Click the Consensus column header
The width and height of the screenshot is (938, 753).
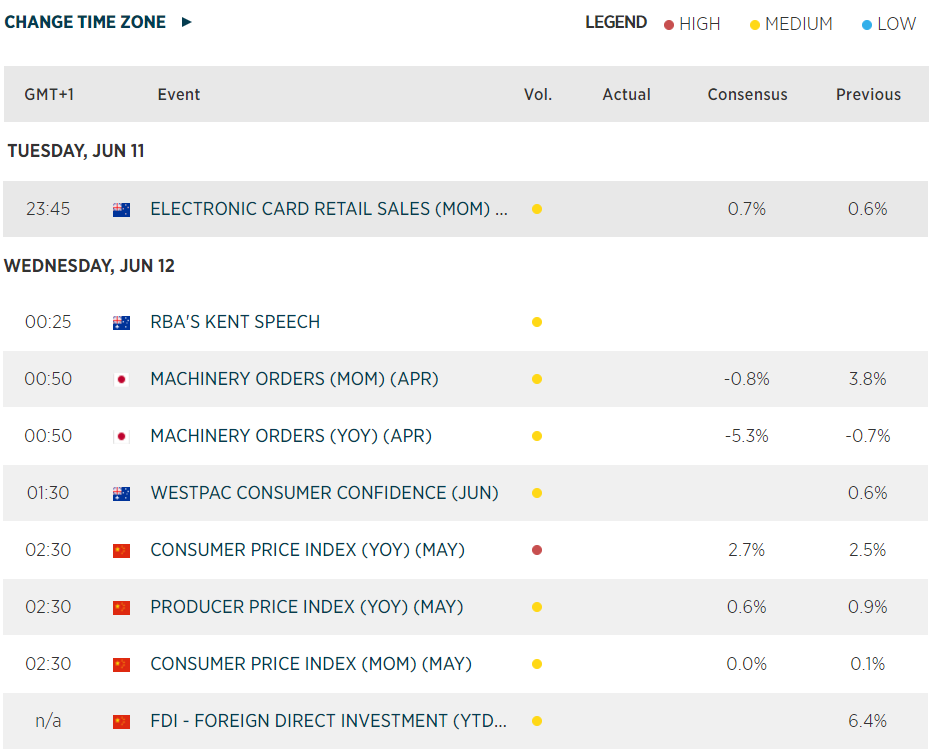tap(747, 95)
